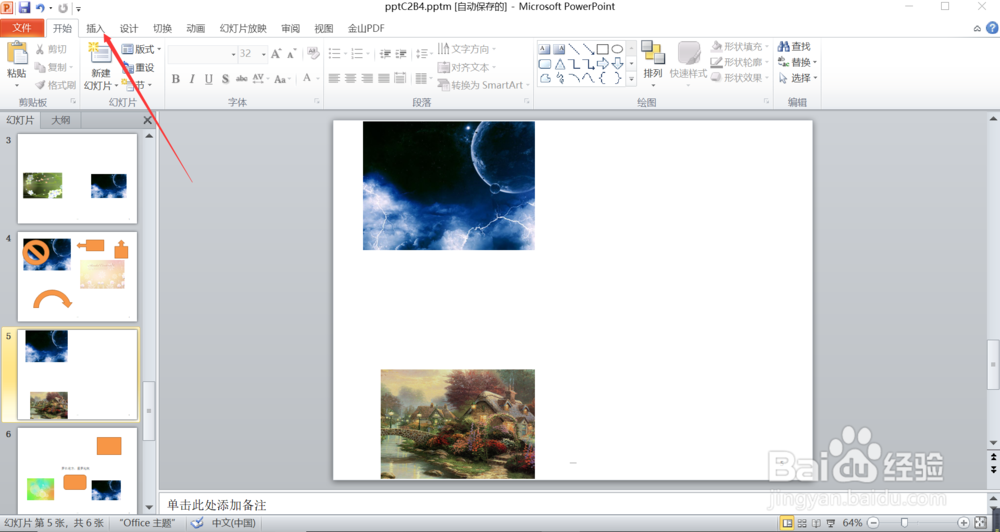Switch to the 插入 (Insert) ribbon tab
1000x532 pixels.
(x=95, y=28)
